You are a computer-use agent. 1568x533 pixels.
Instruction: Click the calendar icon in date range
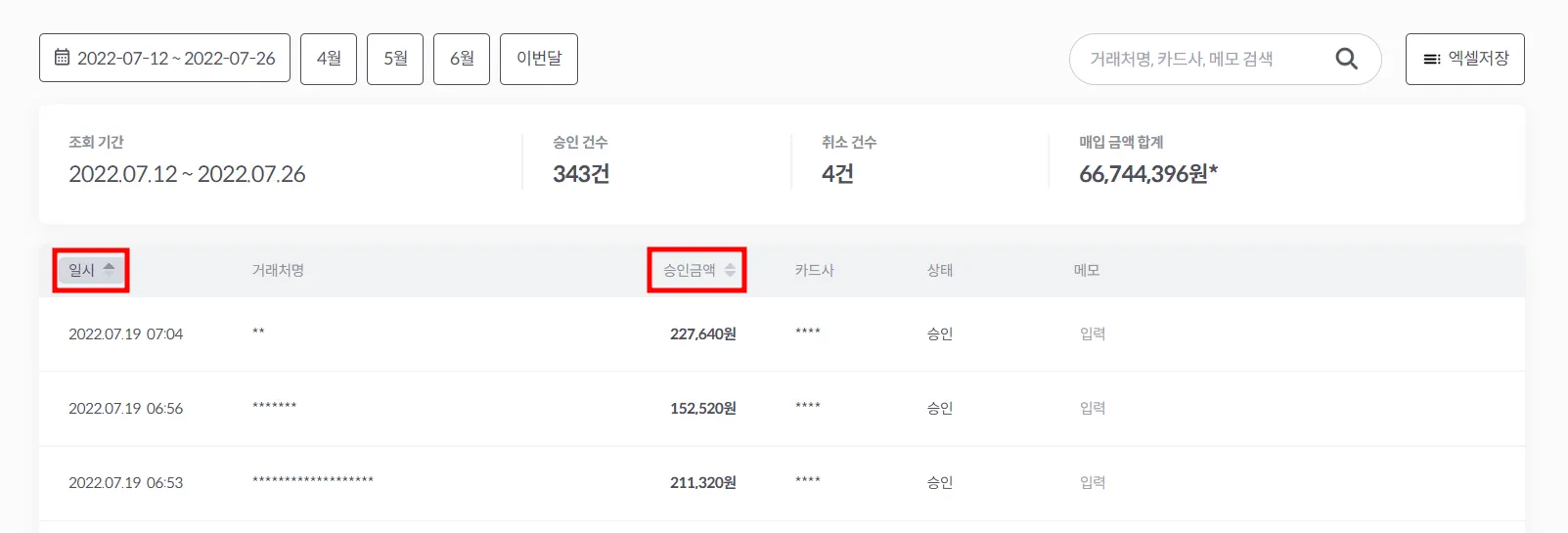pos(62,58)
